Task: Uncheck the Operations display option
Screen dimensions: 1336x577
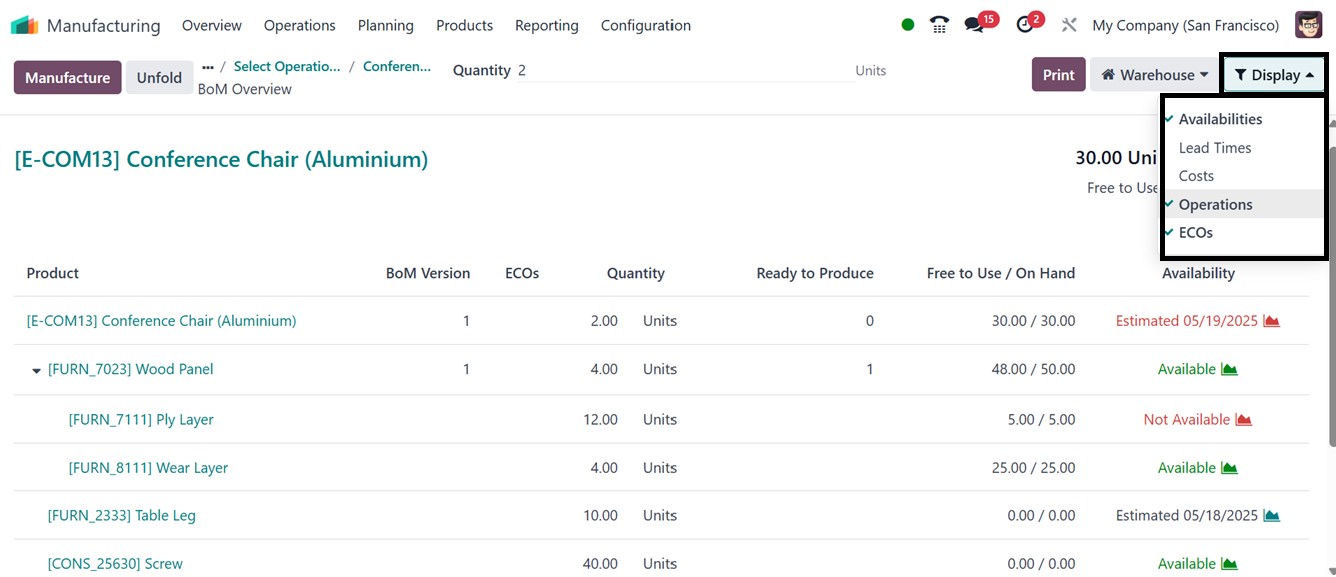Action: pos(1215,204)
